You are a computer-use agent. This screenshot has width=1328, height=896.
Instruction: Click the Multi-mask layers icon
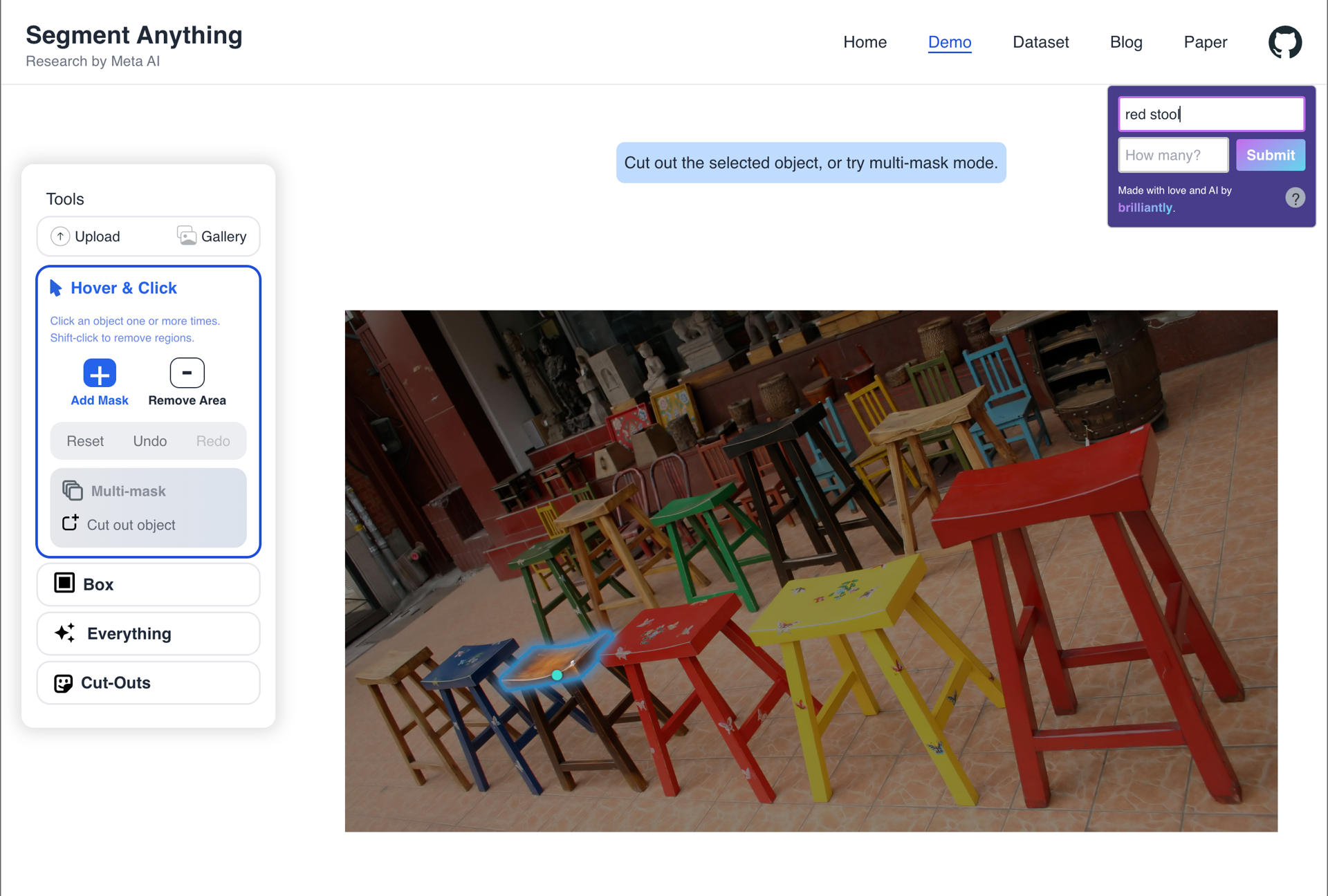pyautogui.click(x=73, y=490)
